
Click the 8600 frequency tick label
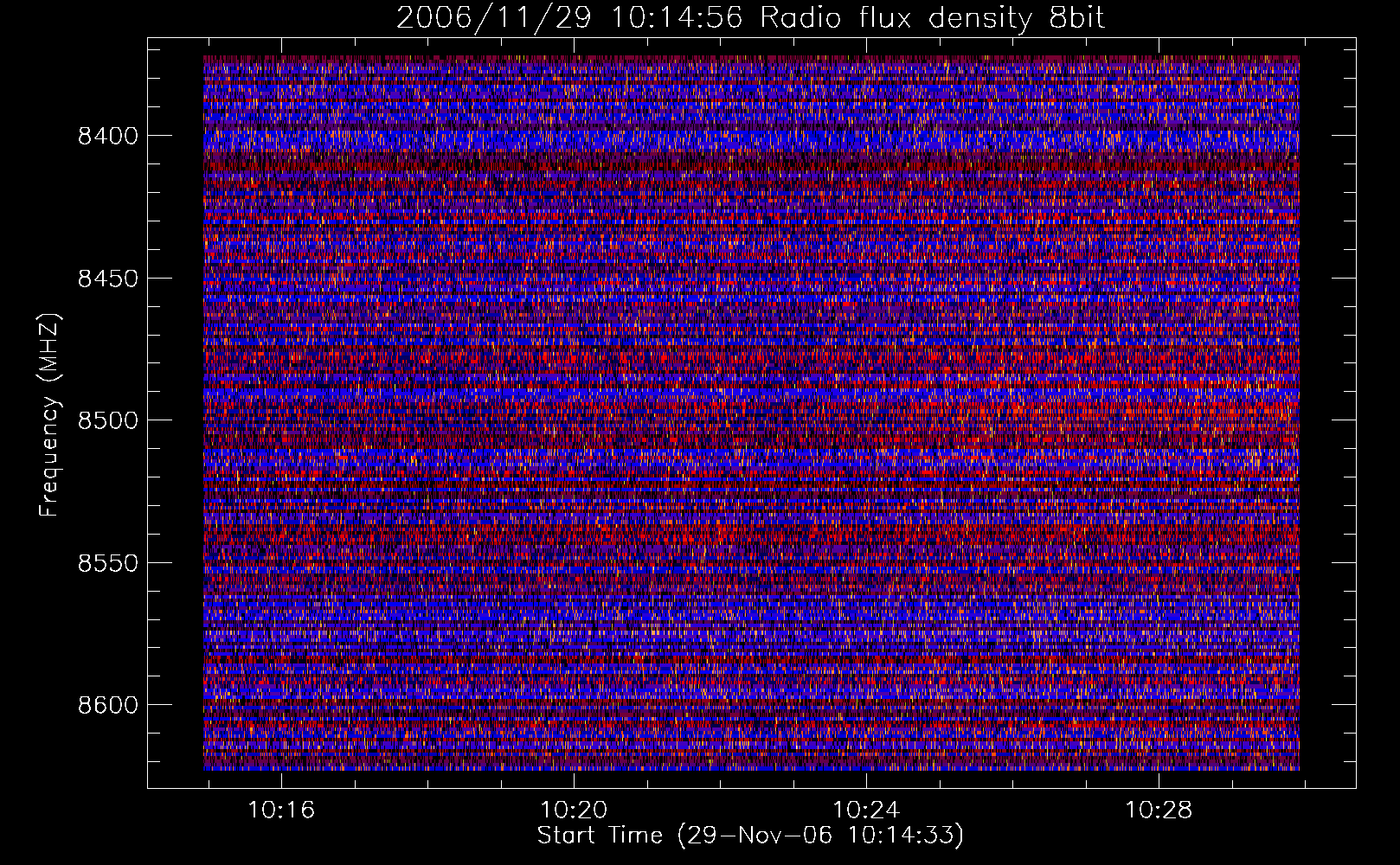(108, 705)
